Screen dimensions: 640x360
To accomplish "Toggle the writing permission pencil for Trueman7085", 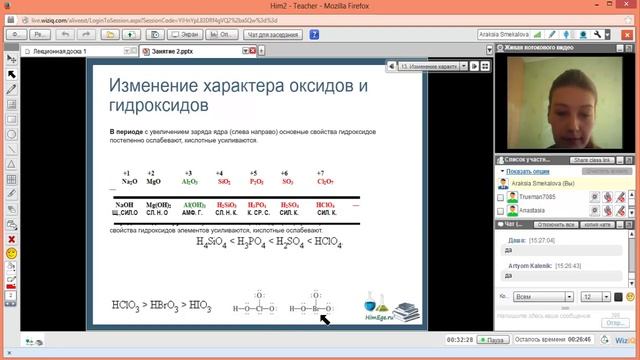I will (x=620, y=197).
